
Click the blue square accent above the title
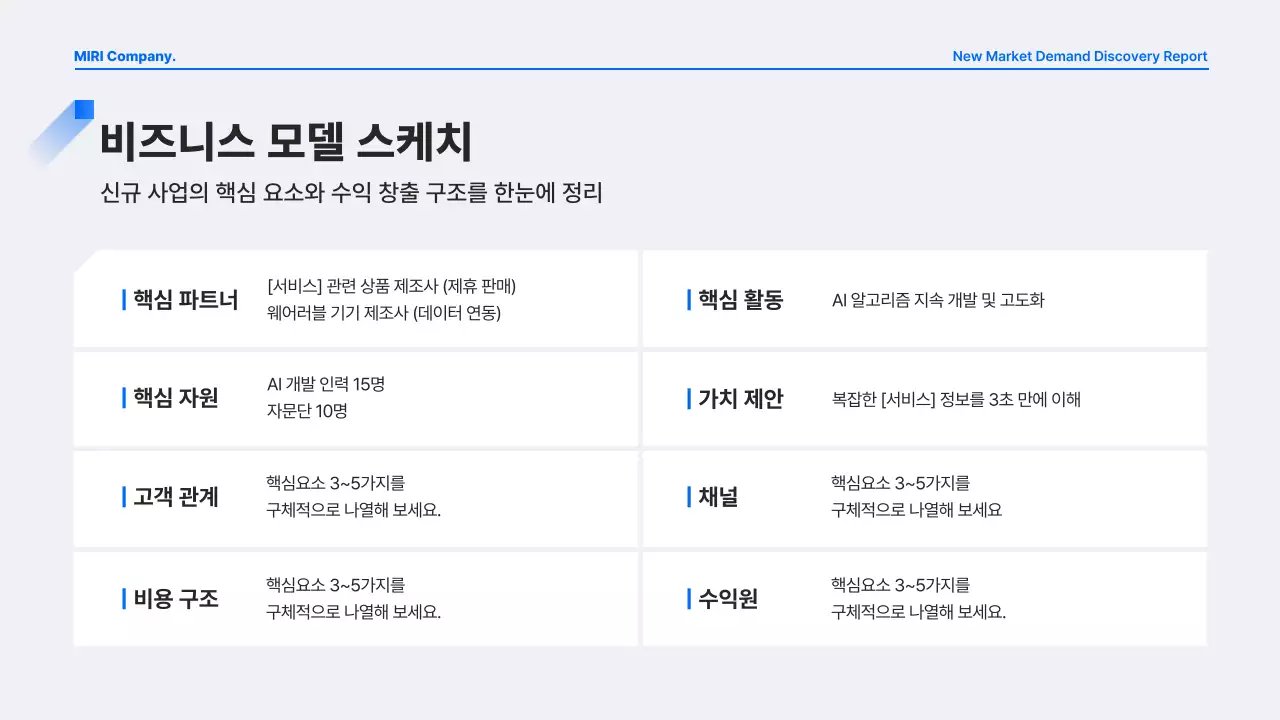pyautogui.click(x=84, y=110)
